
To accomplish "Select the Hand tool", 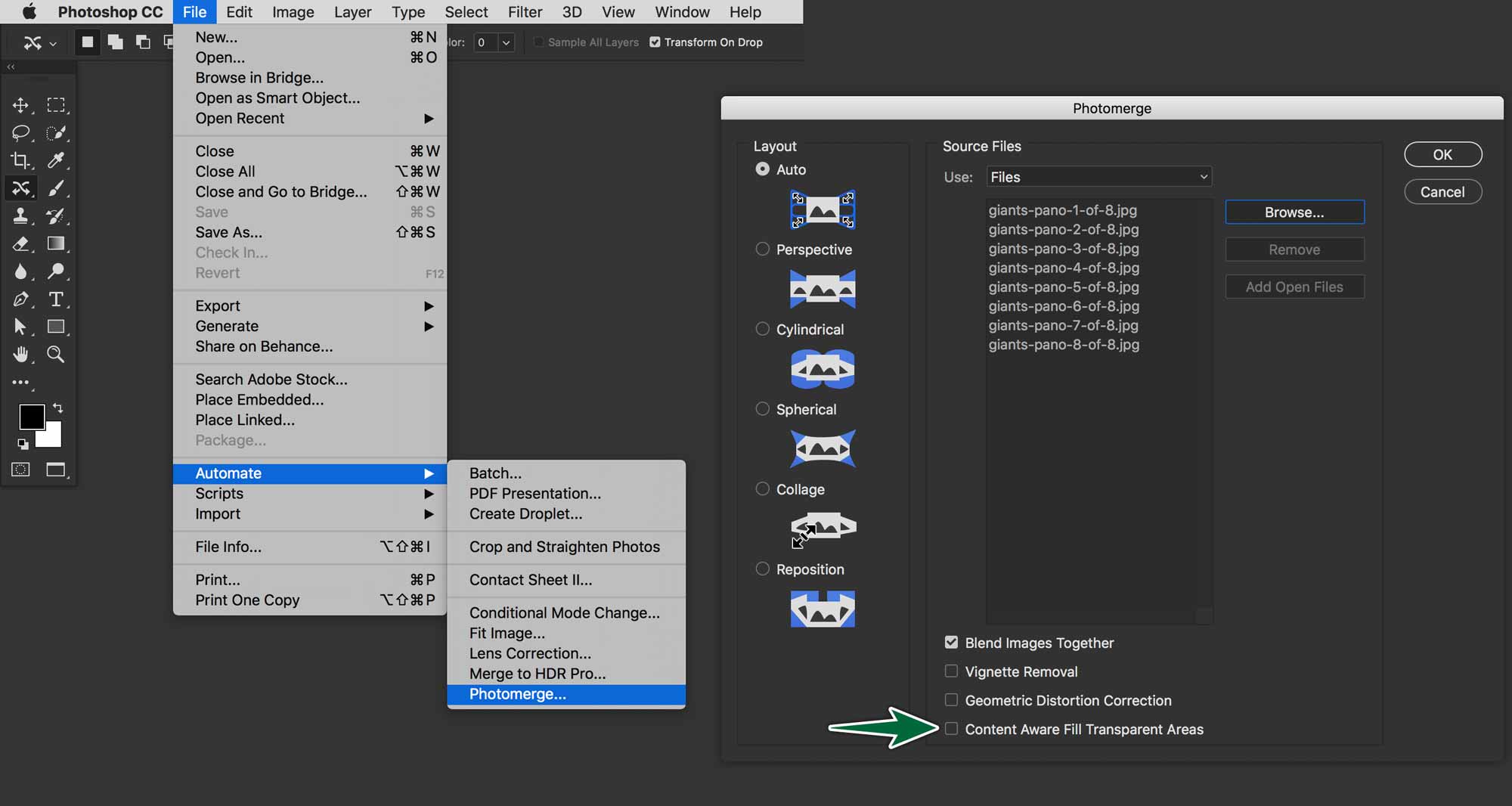I will pos(20,355).
